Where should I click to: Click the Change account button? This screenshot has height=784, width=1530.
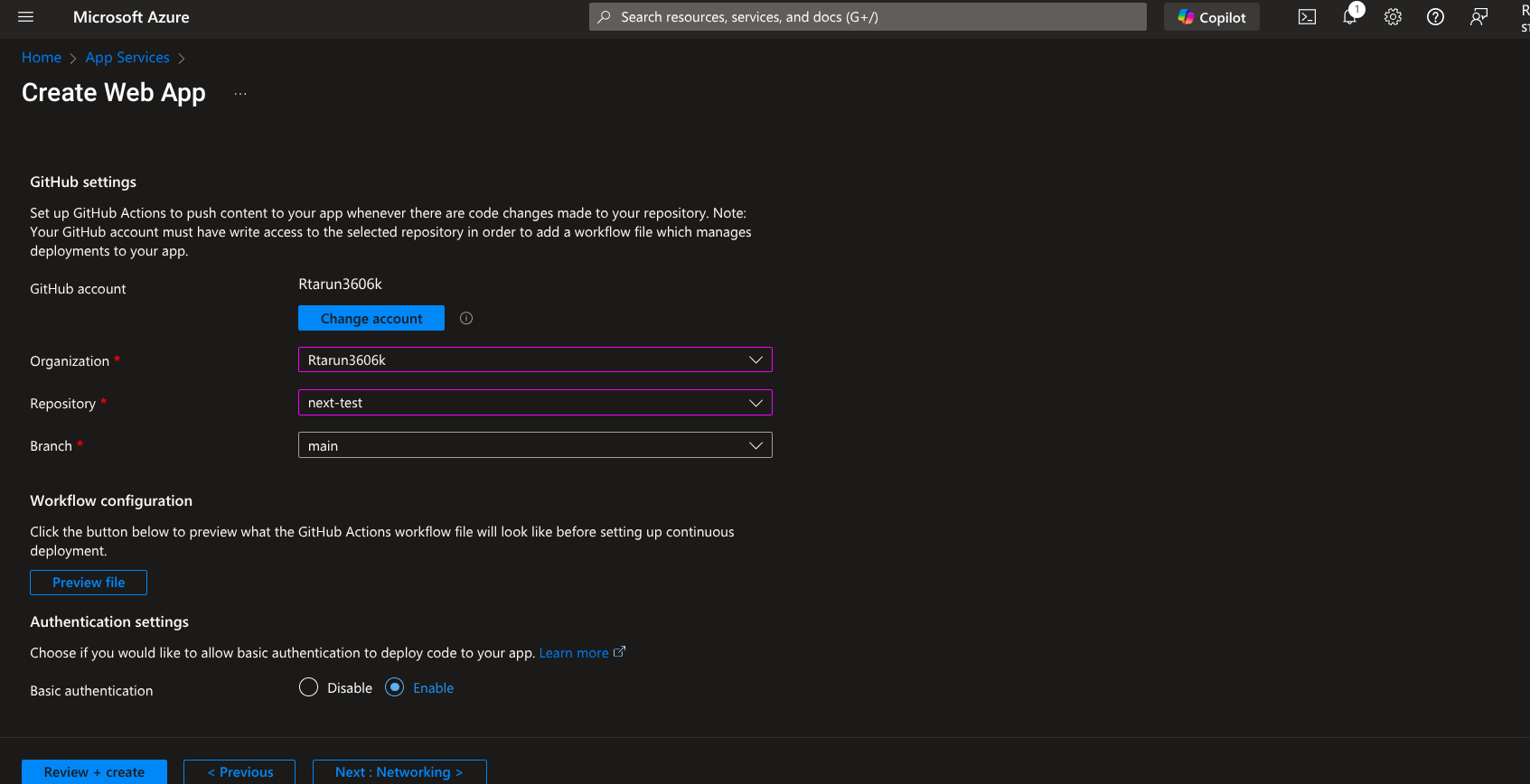[x=371, y=318]
